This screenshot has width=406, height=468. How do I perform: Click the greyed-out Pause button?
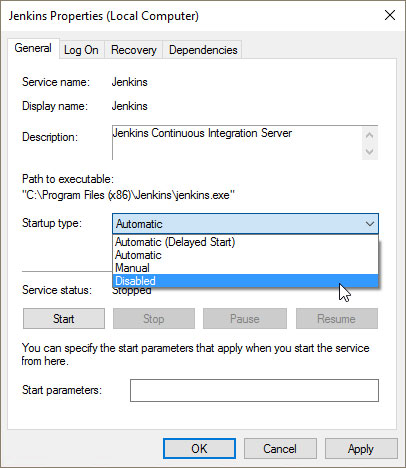pyautogui.click(x=245, y=319)
